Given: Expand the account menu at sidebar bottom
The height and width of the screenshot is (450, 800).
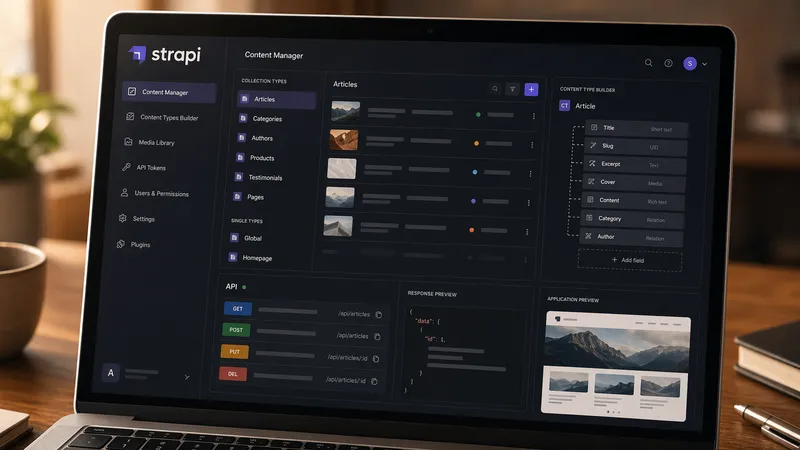Looking at the screenshot, I should (187, 377).
